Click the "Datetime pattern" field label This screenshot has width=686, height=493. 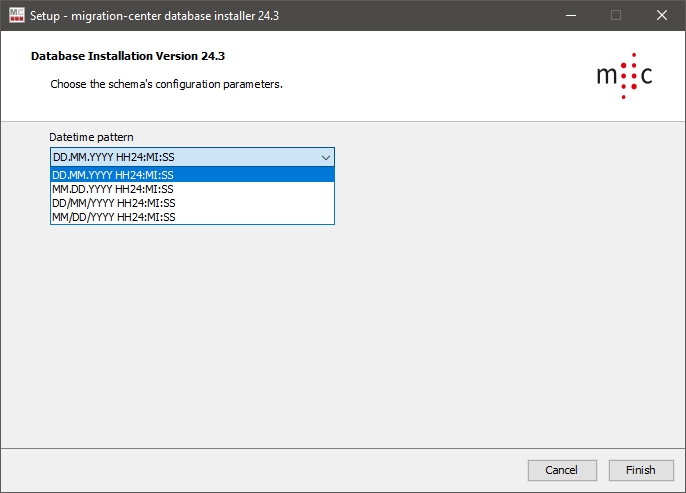coord(91,137)
